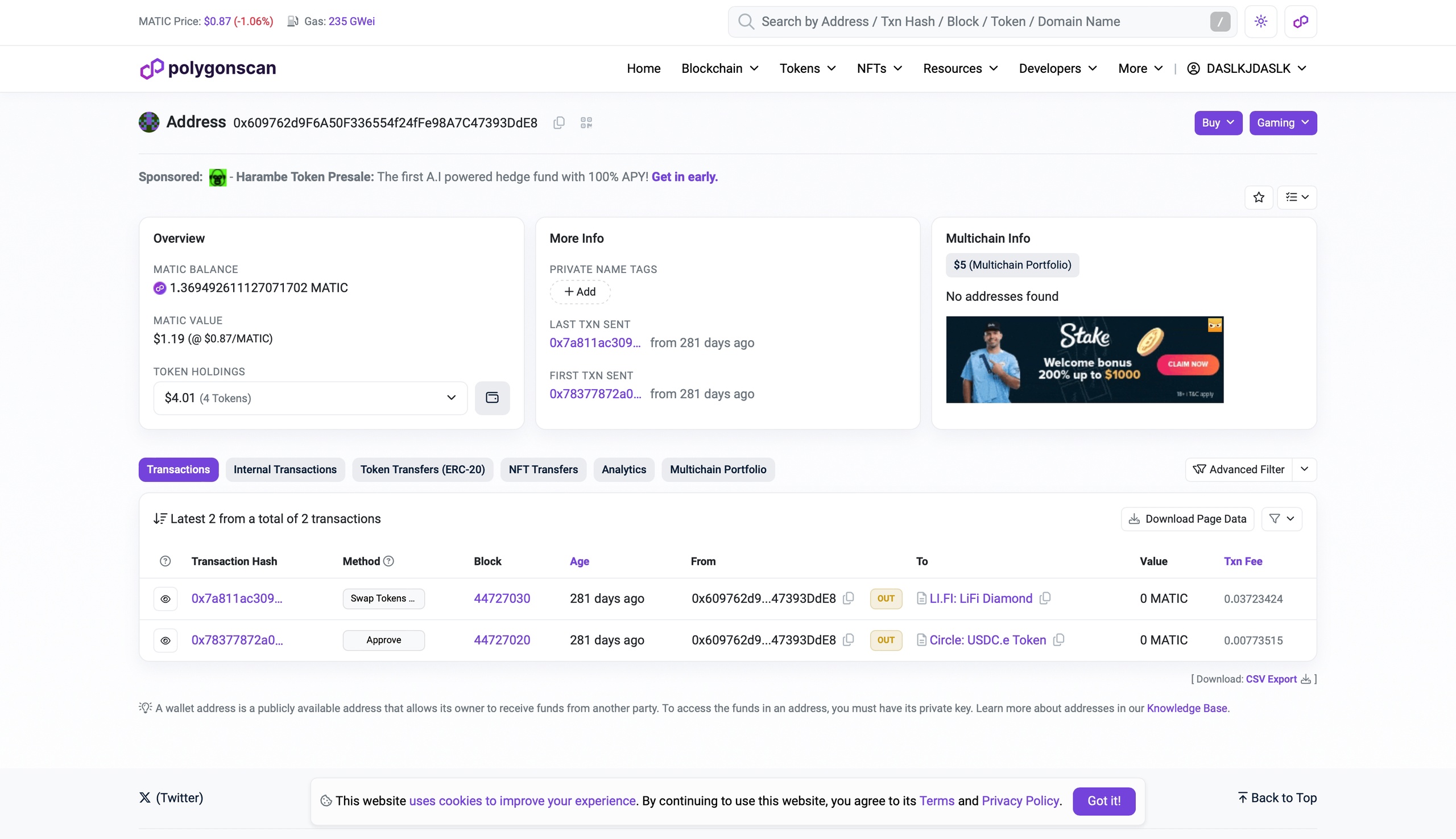Expand the Resources menu
The width and height of the screenshot is (1456, 839).
[x=961, y=68]
